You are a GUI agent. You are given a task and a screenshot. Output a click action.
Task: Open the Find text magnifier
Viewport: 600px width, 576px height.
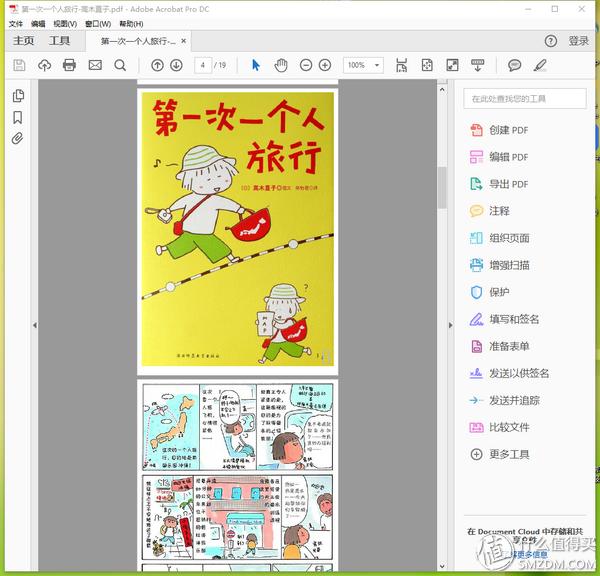pyautogui.click(x=120, y=65)
